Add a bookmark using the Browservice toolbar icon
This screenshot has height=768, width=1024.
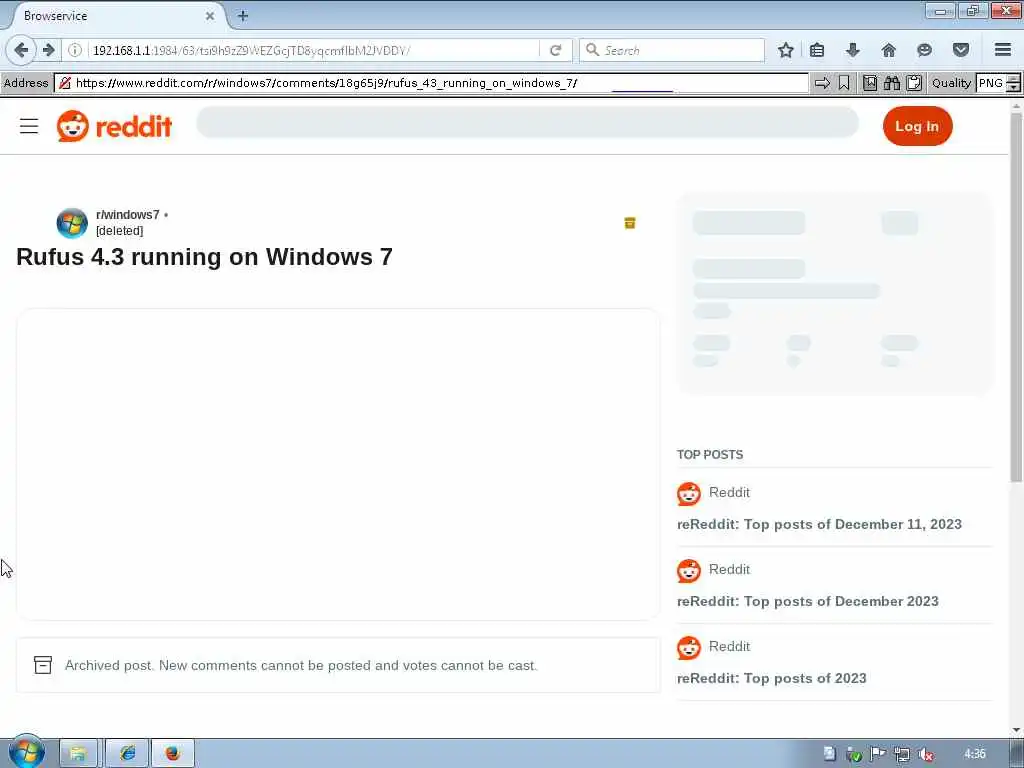[844, 83]
